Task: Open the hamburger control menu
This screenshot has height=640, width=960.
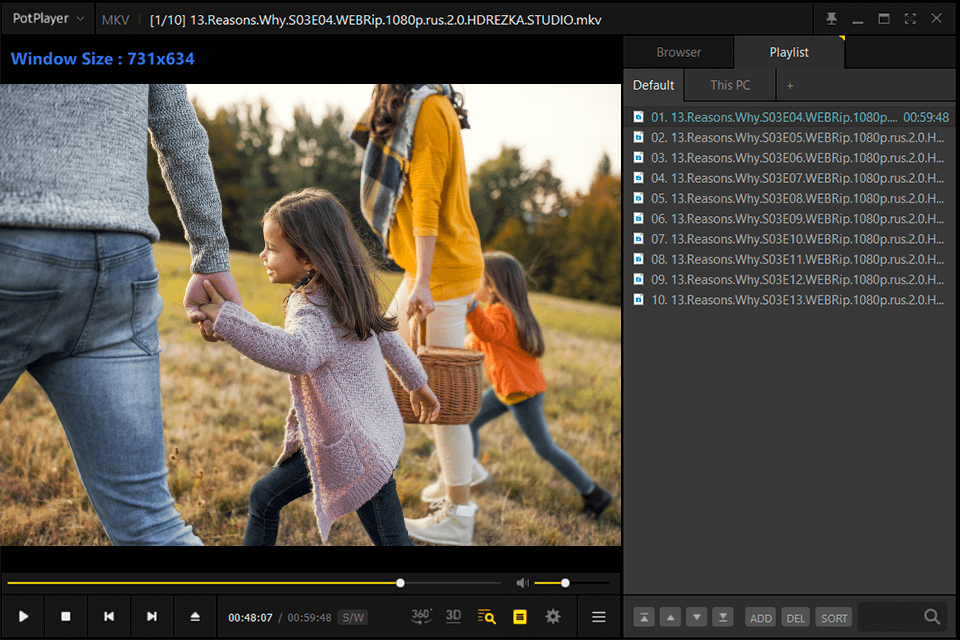Action: click(x=598, y=616)
